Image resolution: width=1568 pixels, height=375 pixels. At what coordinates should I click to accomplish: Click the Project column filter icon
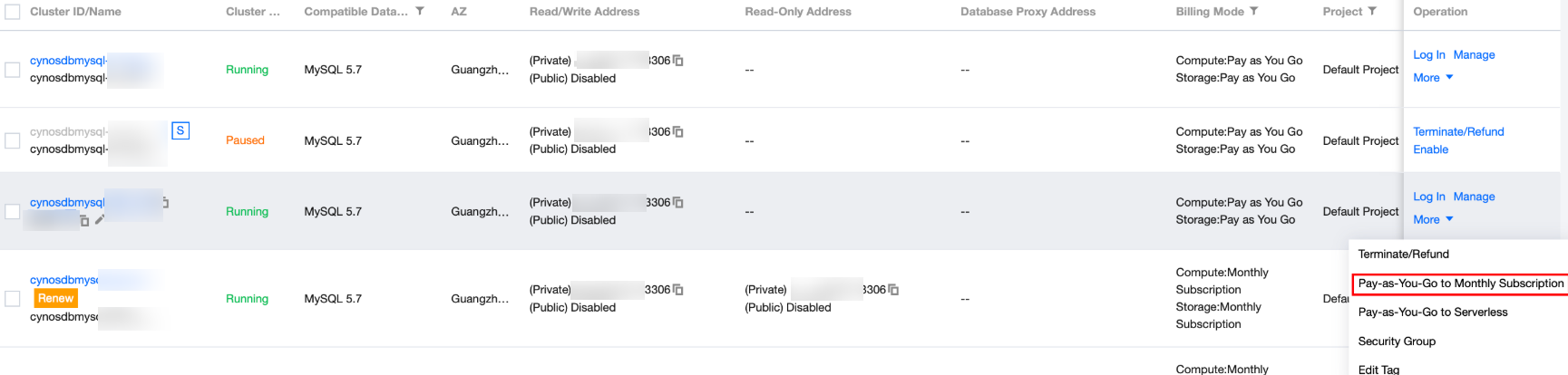point(1372,12)
